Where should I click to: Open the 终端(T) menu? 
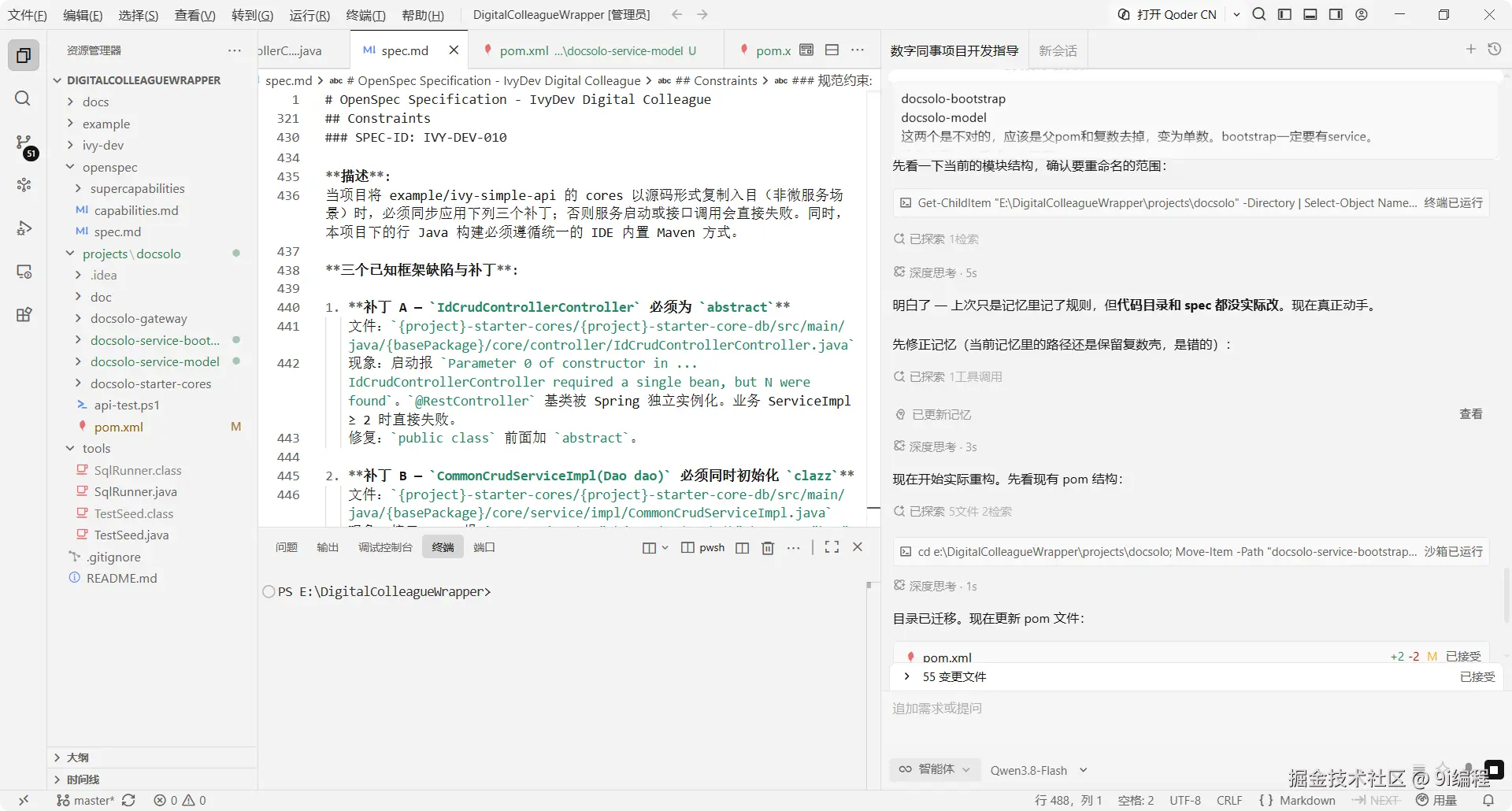coord(366,15)
